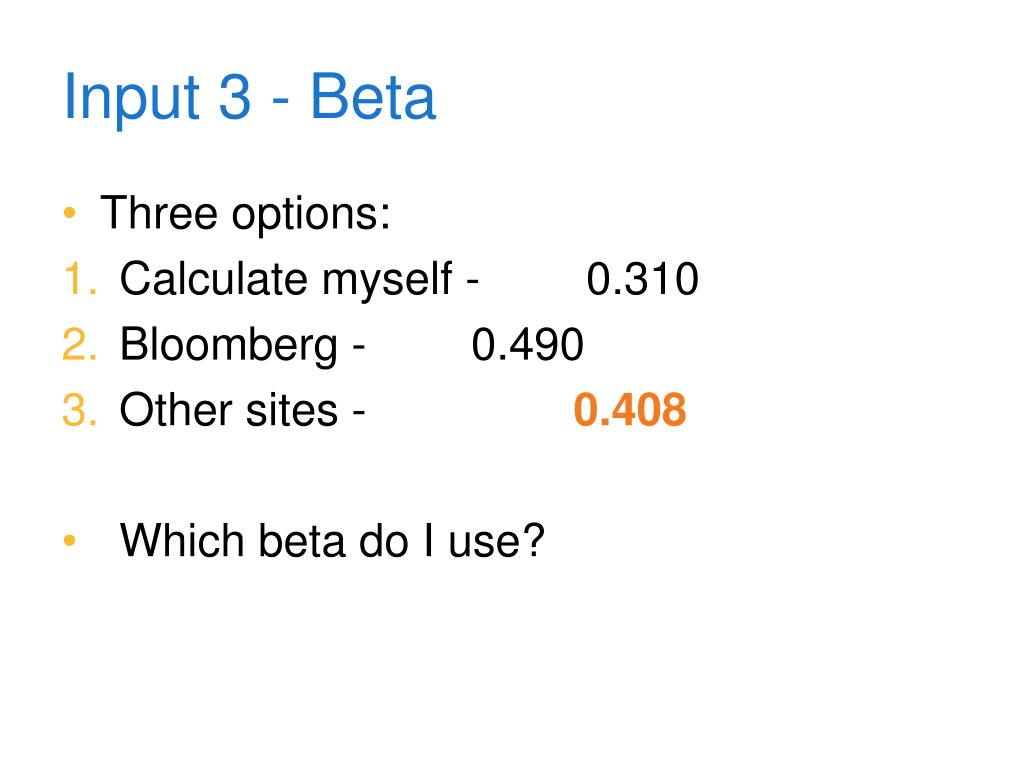Click the word "use?" in the last line
The width and height of the screenshot is (1024, 768).
496,542
